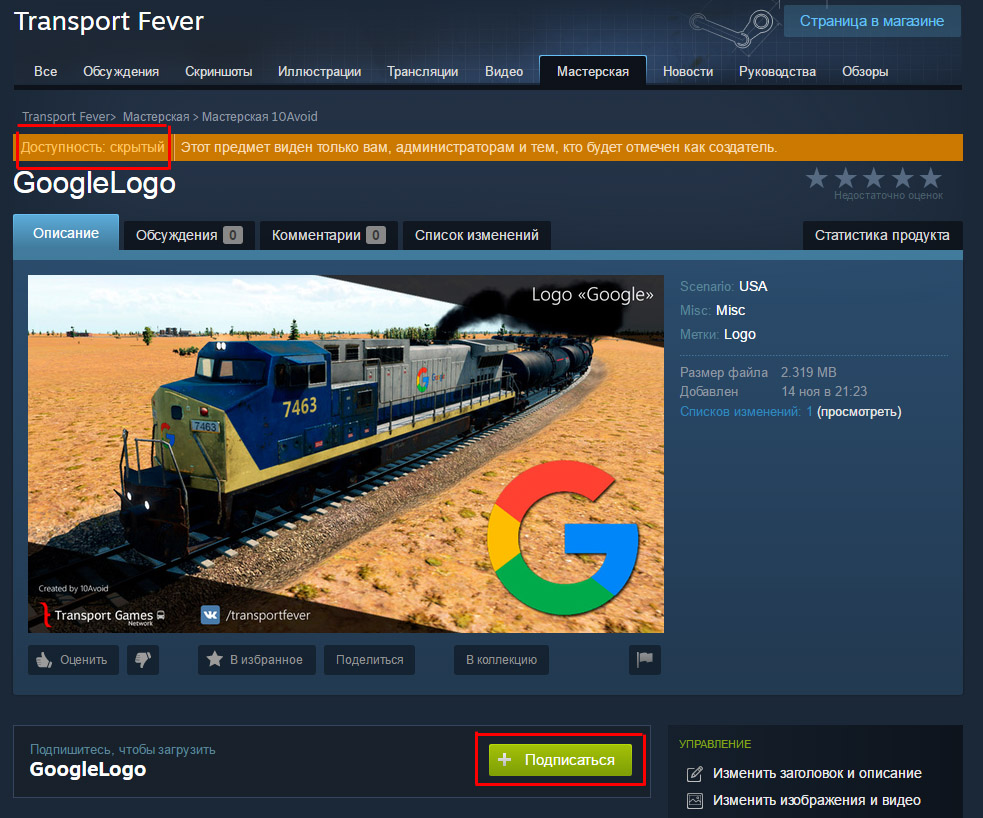Select the Описание item tab
983x818 pixels.
point(66,233)
